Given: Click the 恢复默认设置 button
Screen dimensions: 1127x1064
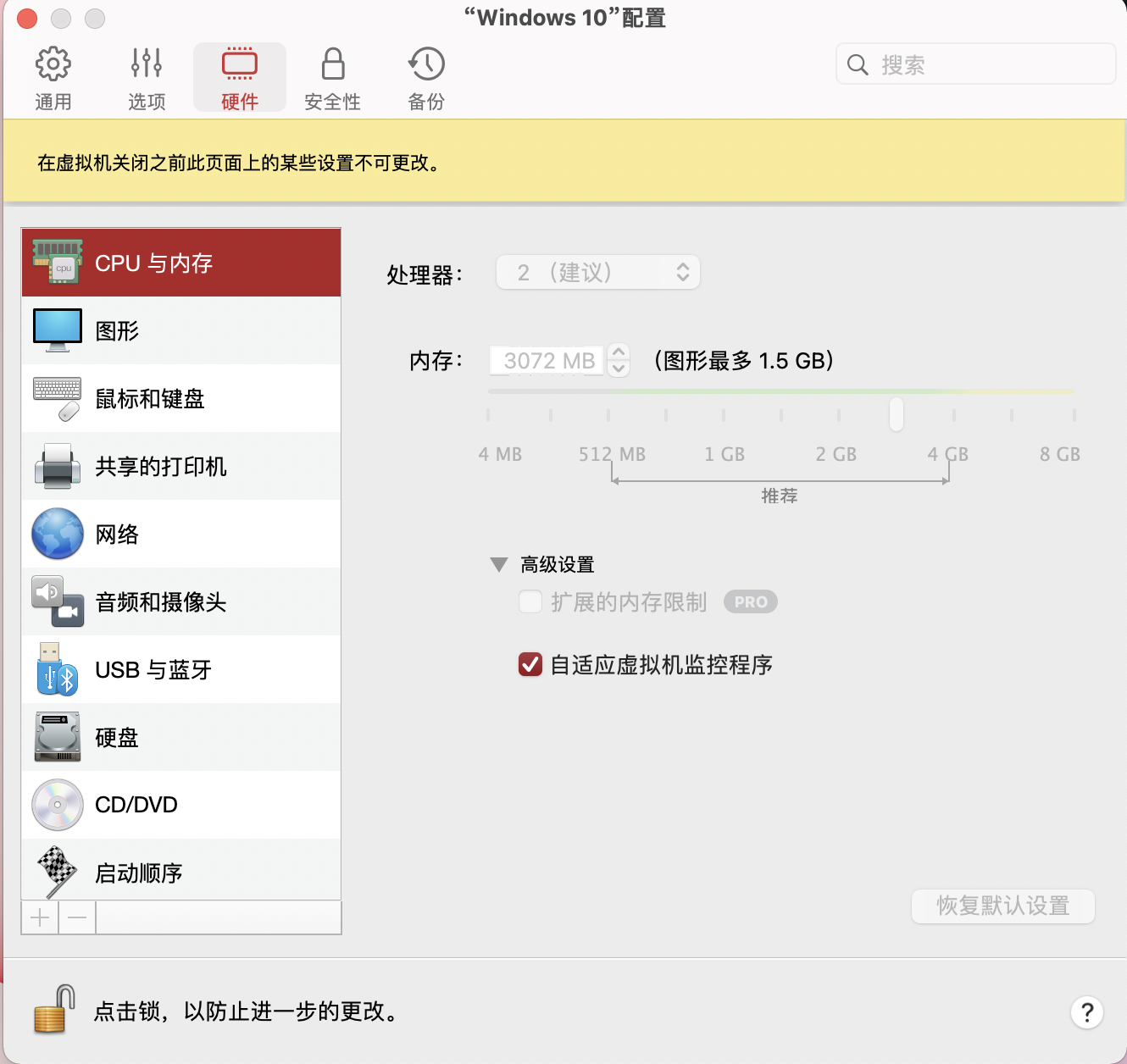Looking at the screenshot, I should click(x=1002, y=906).
